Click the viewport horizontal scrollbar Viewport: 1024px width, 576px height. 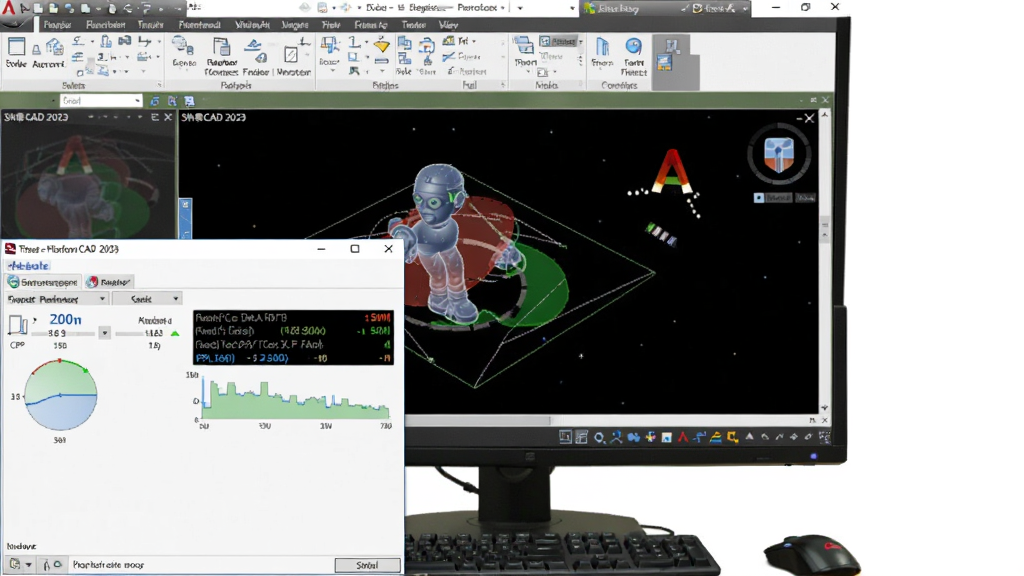tap(607, 421)
